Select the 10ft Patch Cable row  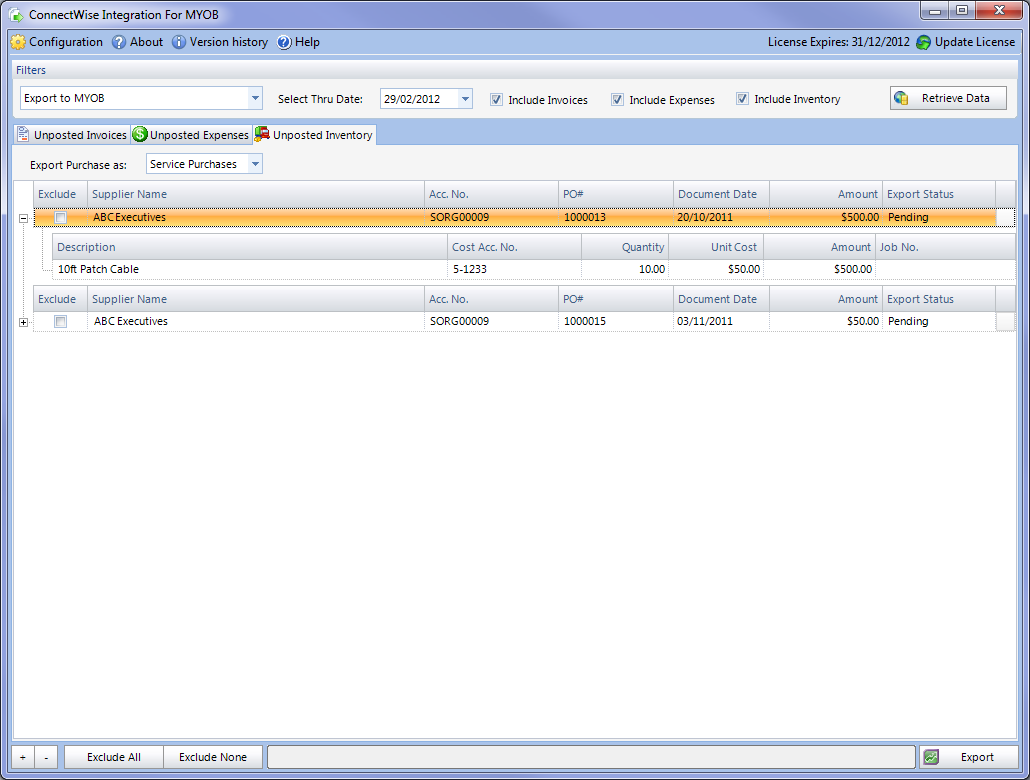pyautogui.click(x=533, y=269)
